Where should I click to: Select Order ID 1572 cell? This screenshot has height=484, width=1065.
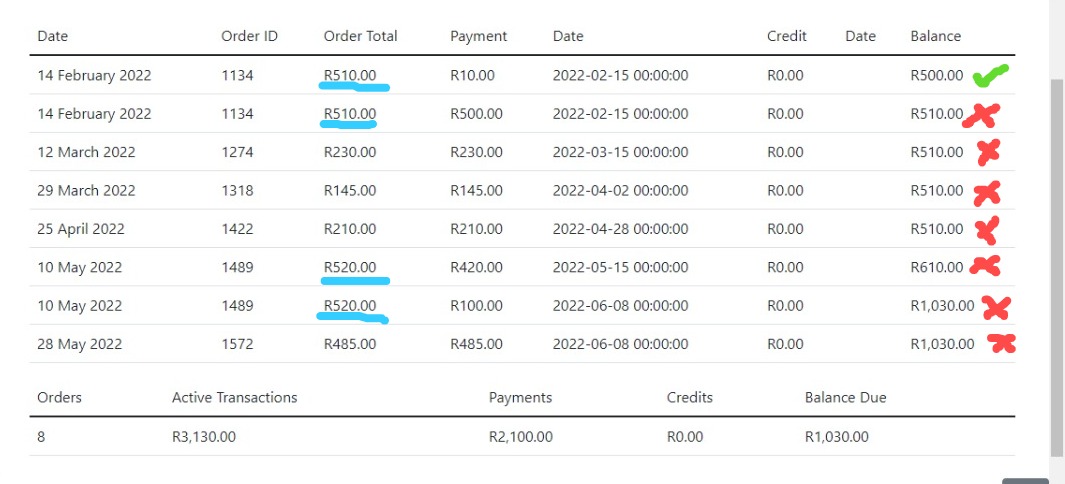coord(237,344)
